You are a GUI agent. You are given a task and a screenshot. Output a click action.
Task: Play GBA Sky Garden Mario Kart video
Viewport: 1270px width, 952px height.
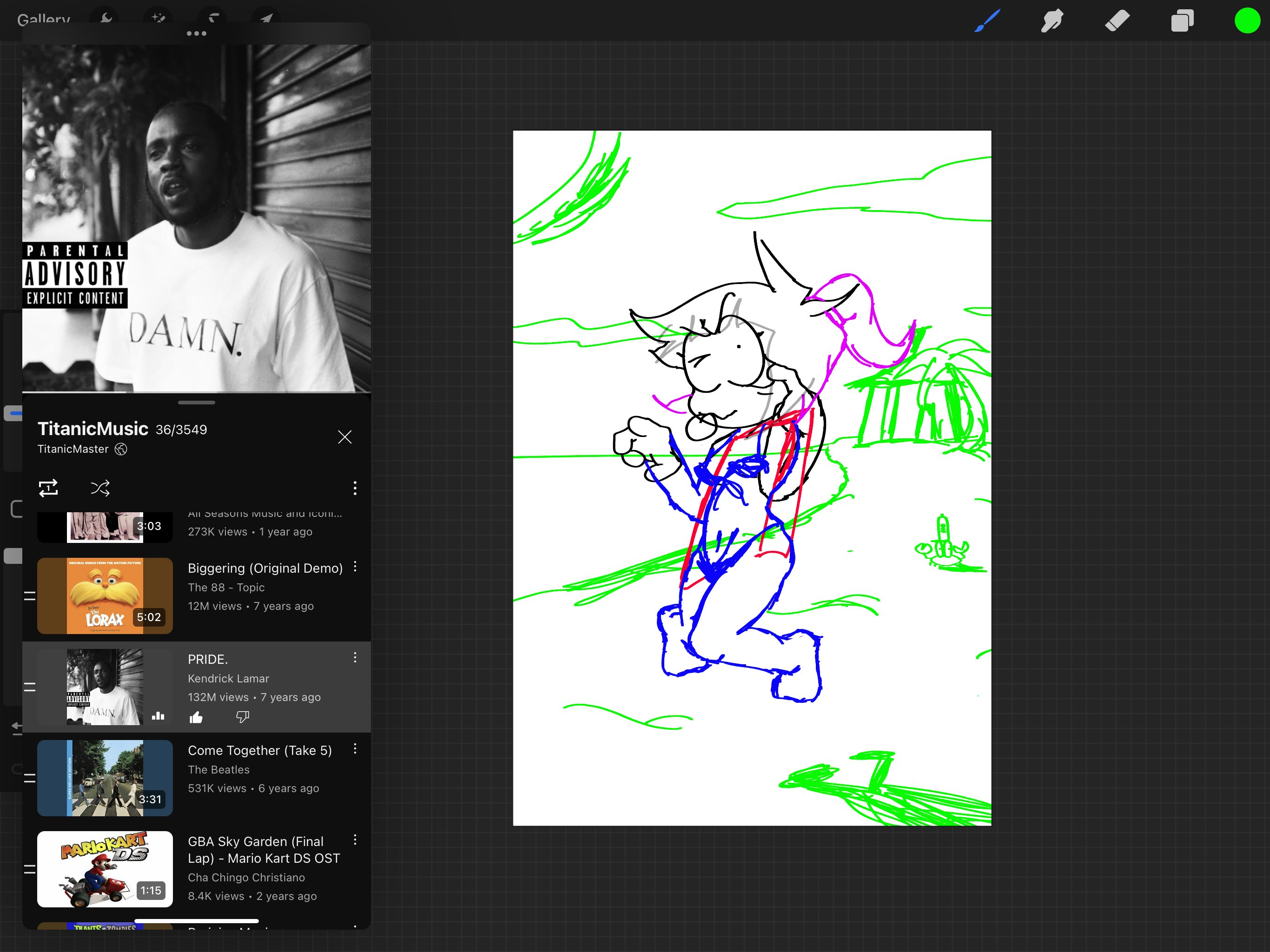pyautogui.click(x=105, y=869)
